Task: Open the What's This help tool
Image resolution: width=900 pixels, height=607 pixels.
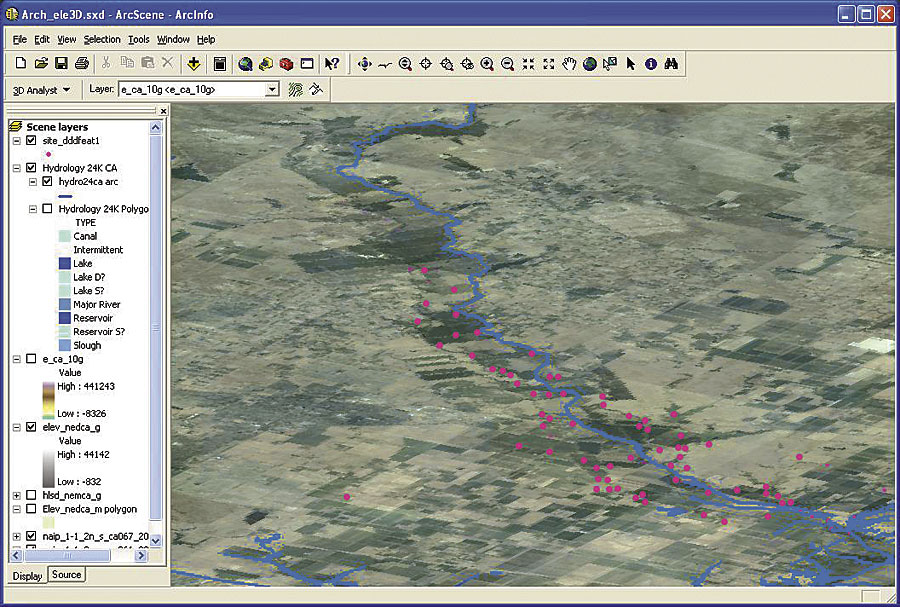Action: coord(332,64)
